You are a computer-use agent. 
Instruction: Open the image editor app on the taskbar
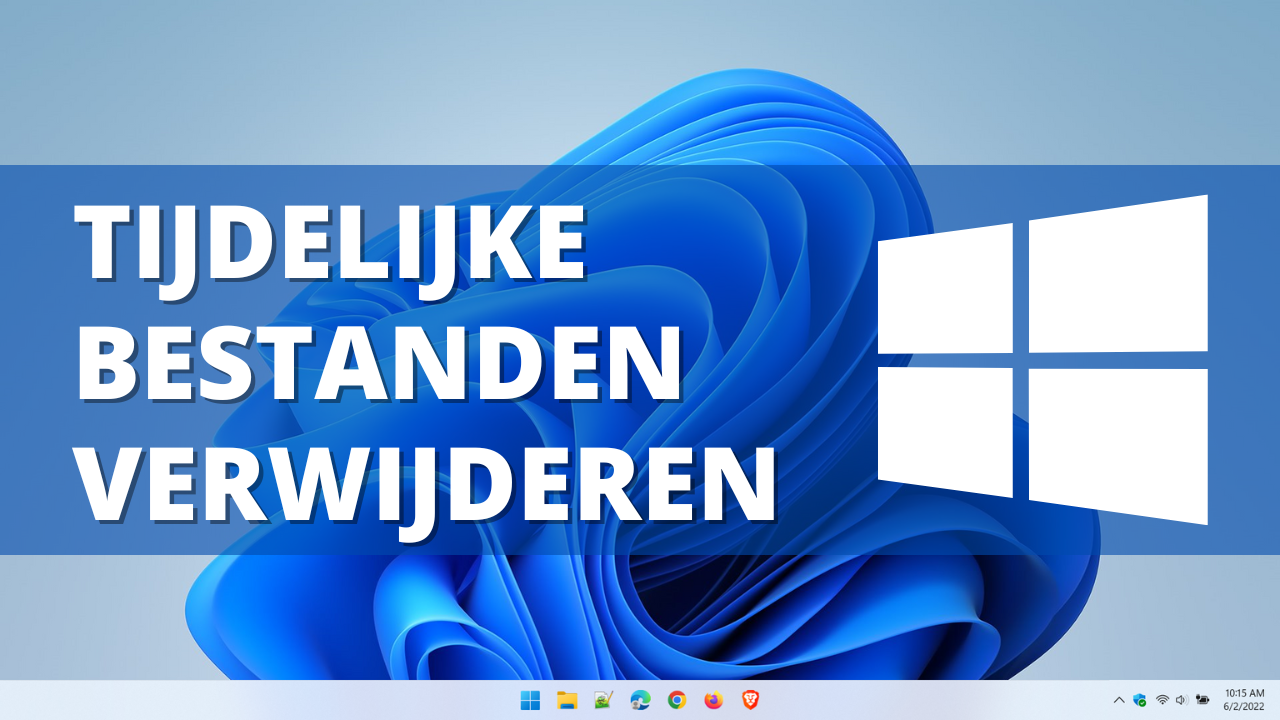pyautogui.click(x=602, y=702)
